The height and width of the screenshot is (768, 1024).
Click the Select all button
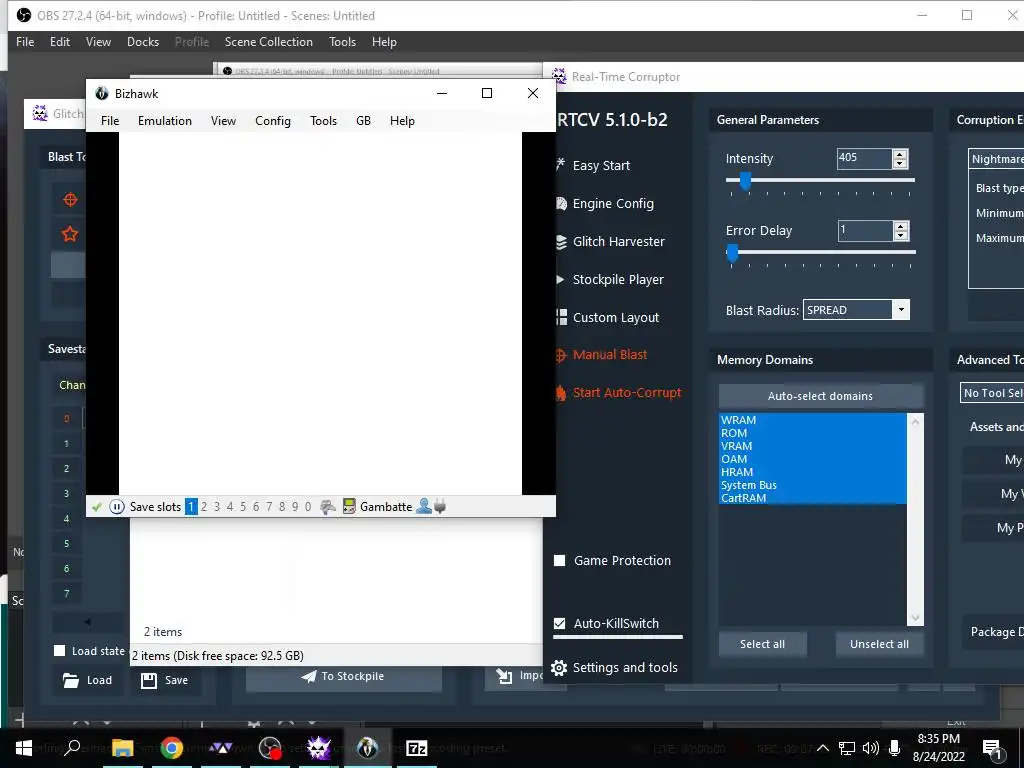(762, 644)
